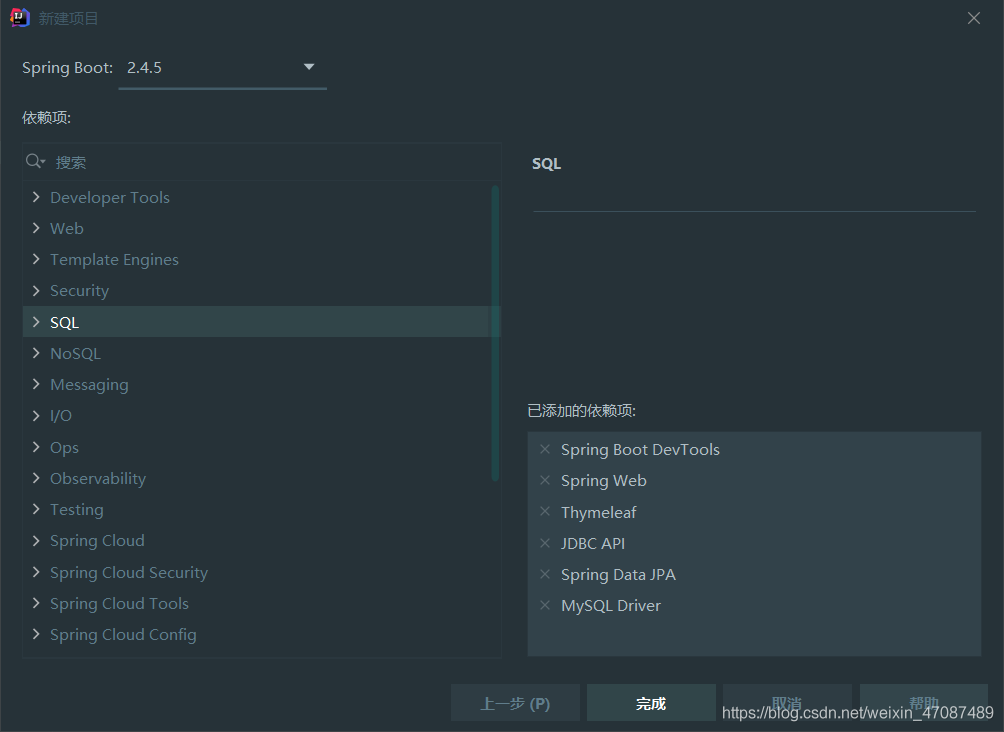Select the SQL category in the tree
The image size is (1004, 732).
coord(64,322)
